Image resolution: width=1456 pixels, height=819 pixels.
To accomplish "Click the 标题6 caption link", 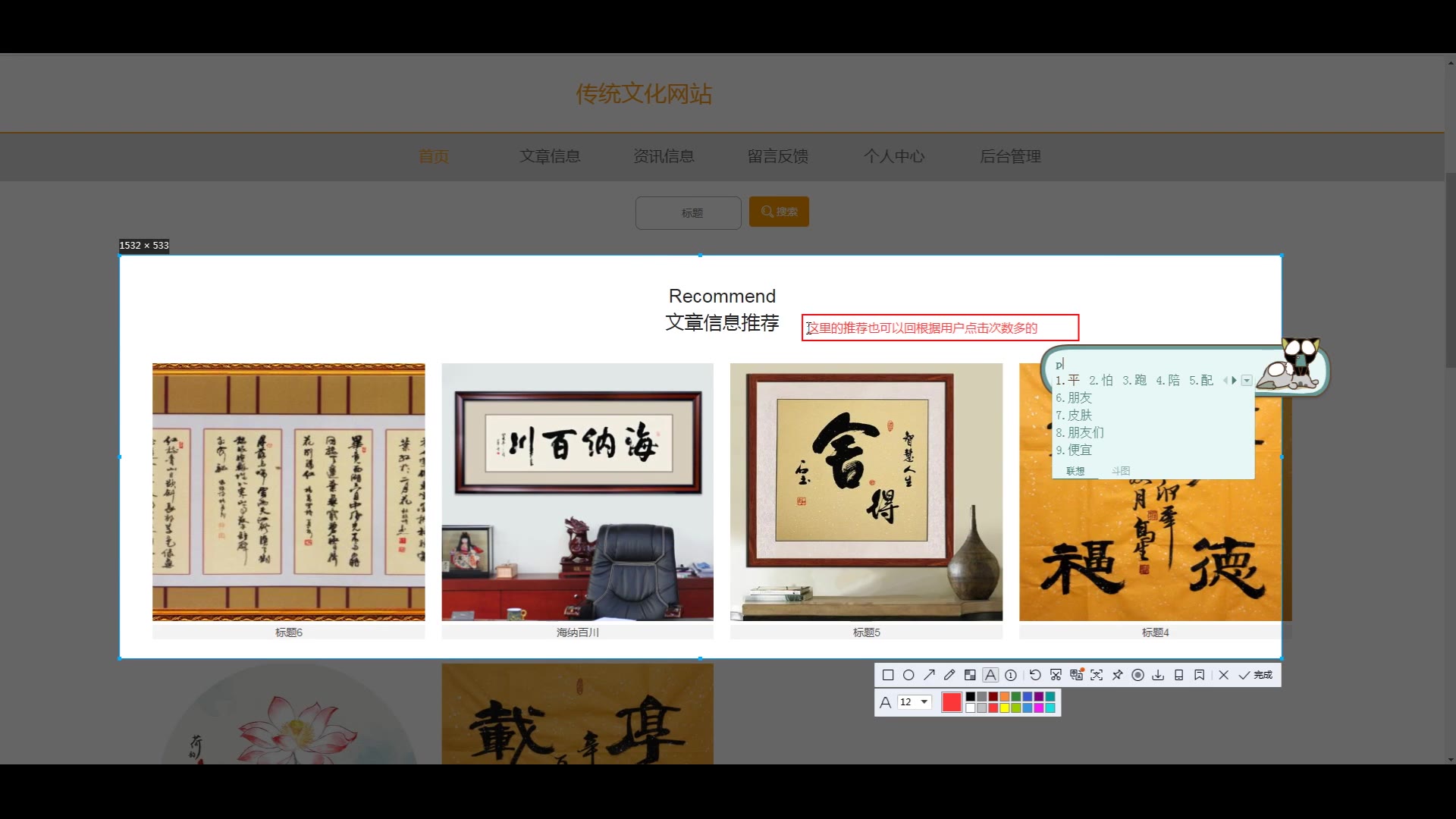I will pyautogui.click(x=288, y=632).
